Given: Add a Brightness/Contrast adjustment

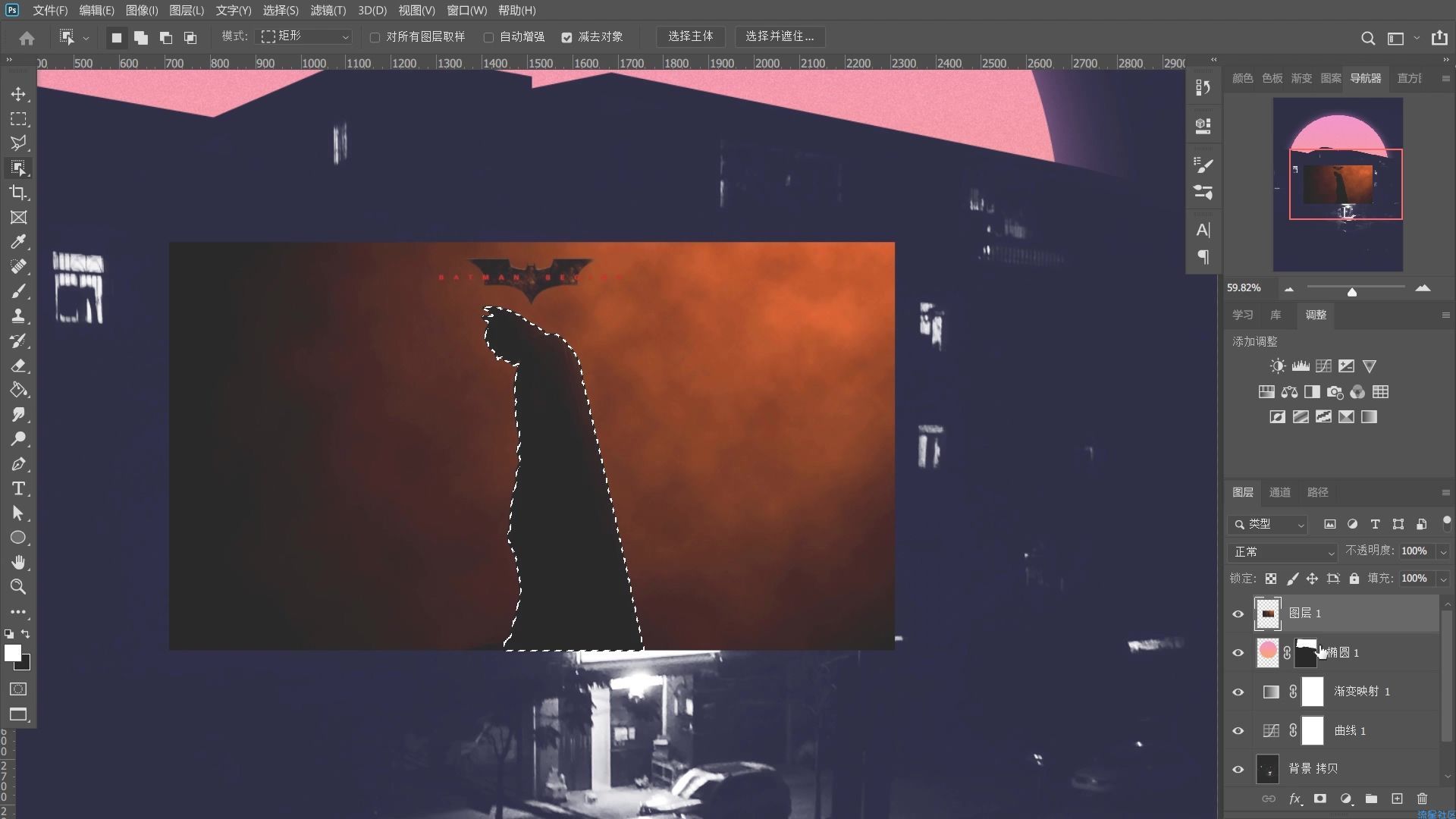Looking at the screenshot, I should 1278,366.
